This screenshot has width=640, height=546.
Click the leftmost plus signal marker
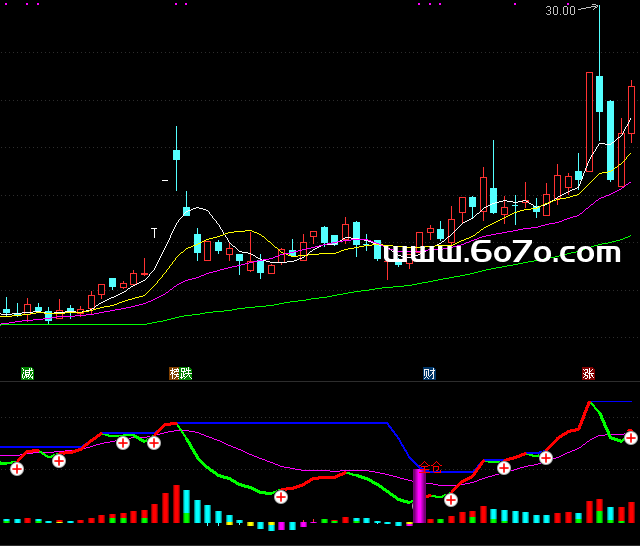(17, 468)
